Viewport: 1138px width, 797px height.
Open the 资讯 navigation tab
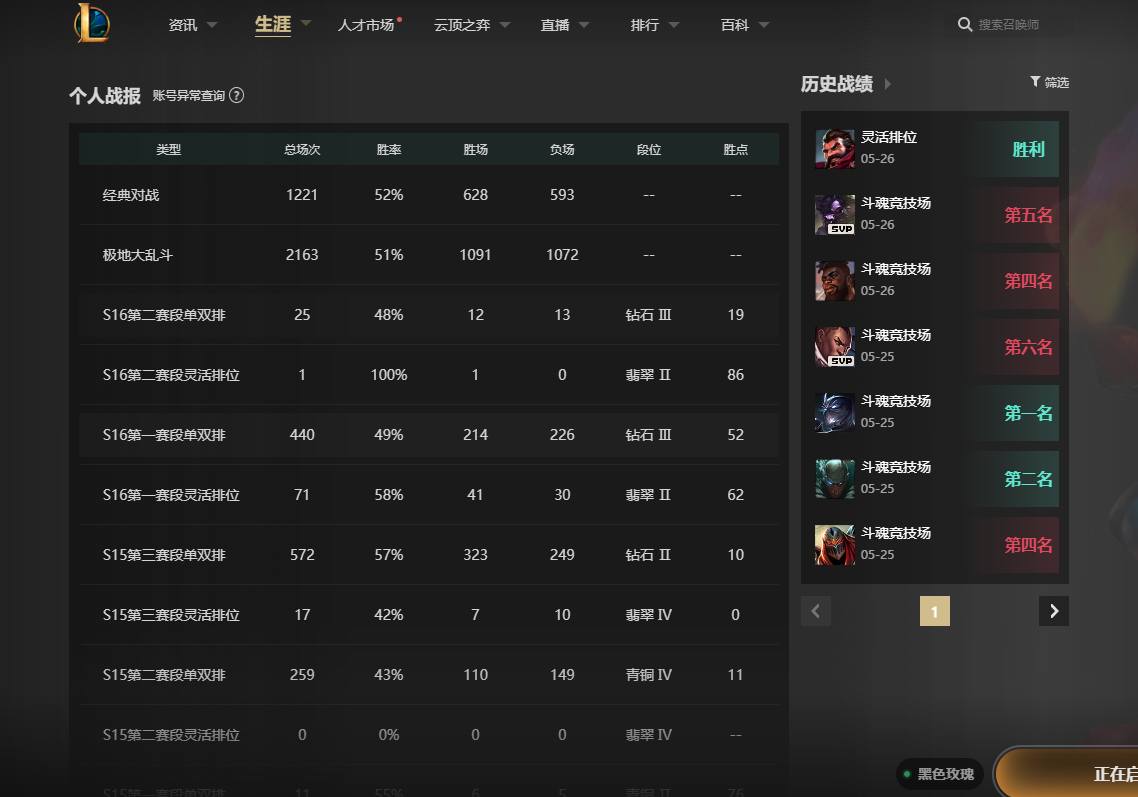pos(183,25)
